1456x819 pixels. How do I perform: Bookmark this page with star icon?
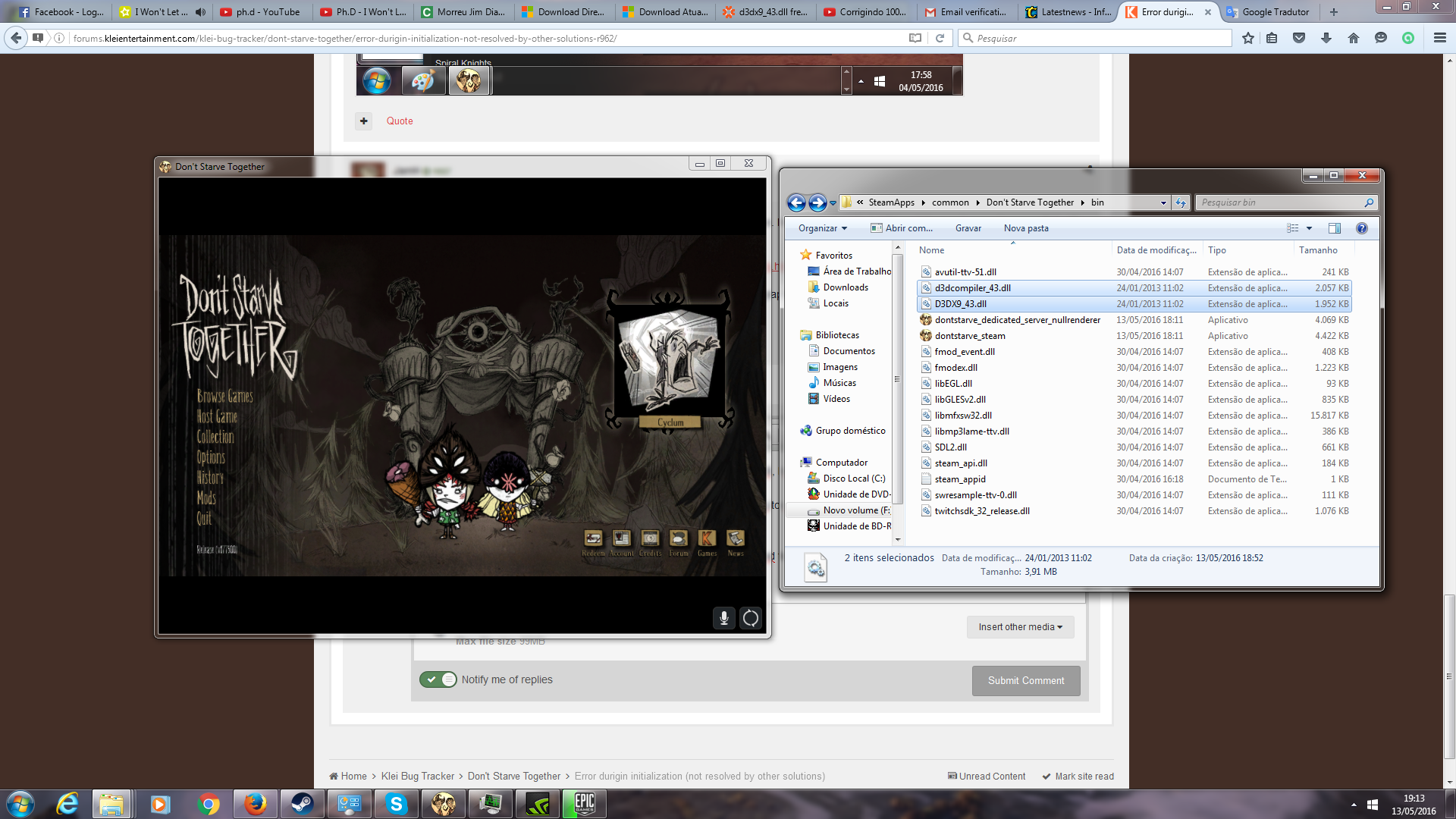point(1248,38)
